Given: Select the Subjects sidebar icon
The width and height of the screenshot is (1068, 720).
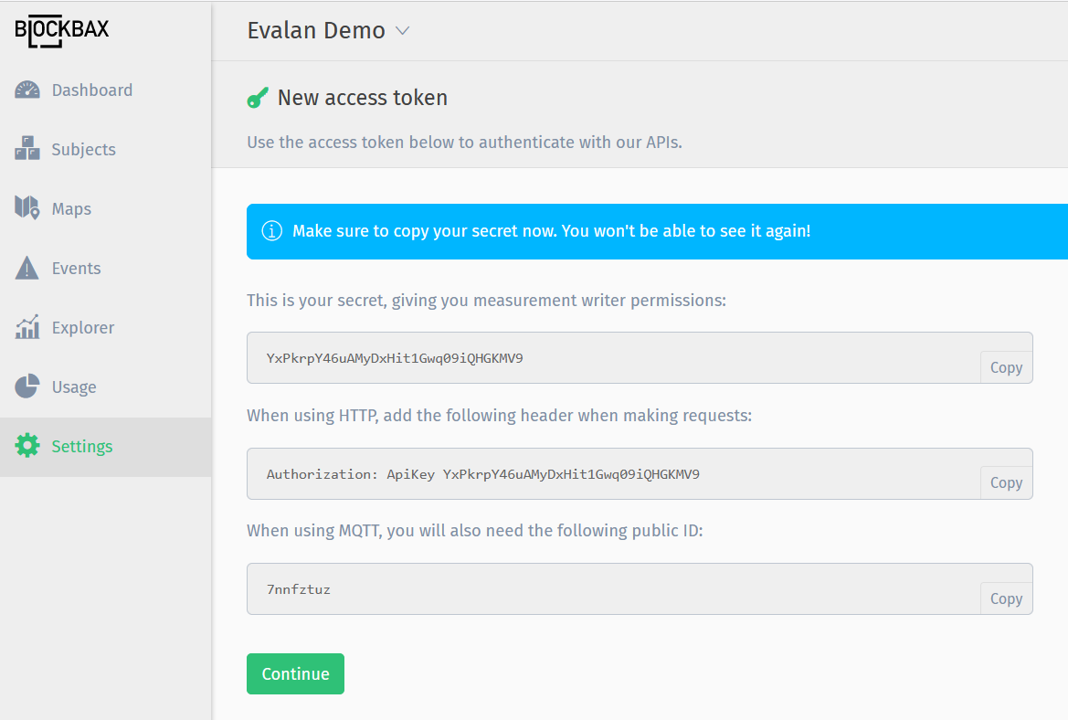Looking at the screenshot, I should click(x=27, y=148).
